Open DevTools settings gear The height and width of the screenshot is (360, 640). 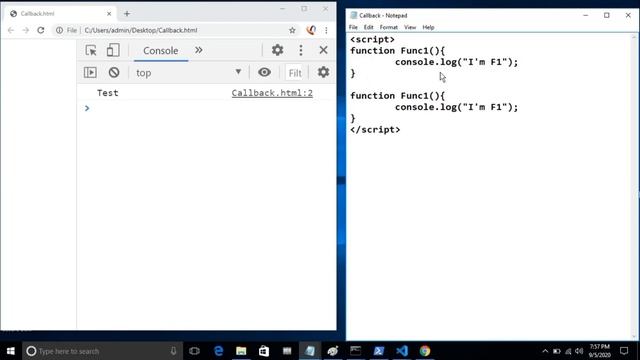pos(278,50)
